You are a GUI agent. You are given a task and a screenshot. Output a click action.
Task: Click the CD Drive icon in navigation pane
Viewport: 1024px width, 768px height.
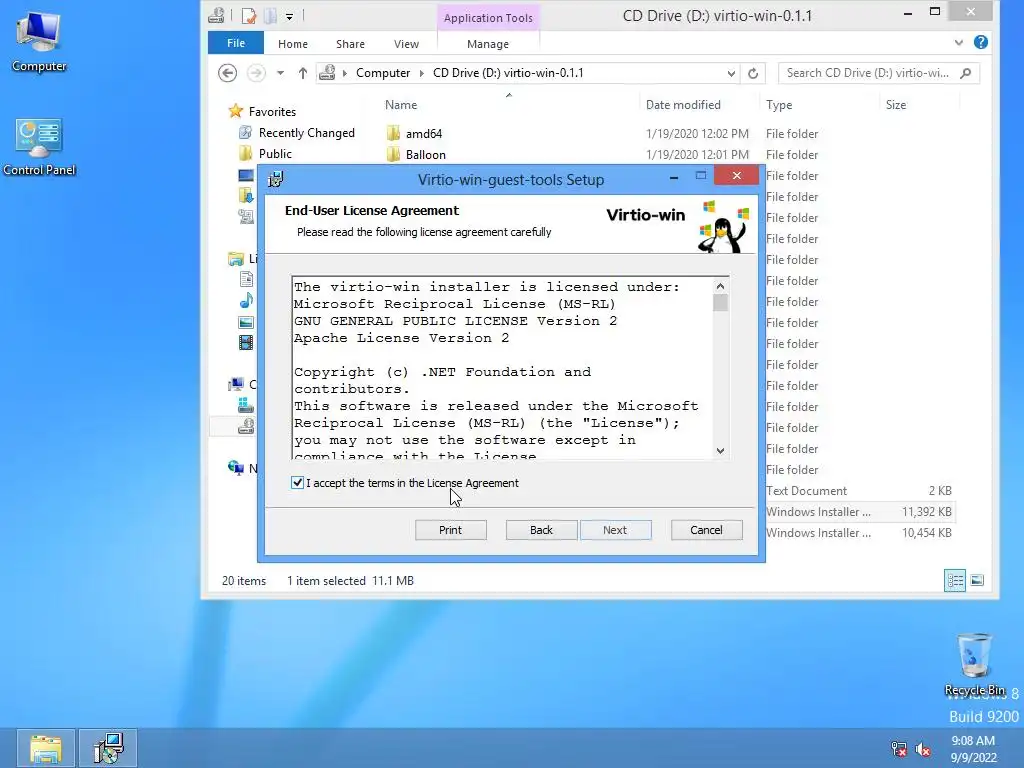click(x=246, y=426)
